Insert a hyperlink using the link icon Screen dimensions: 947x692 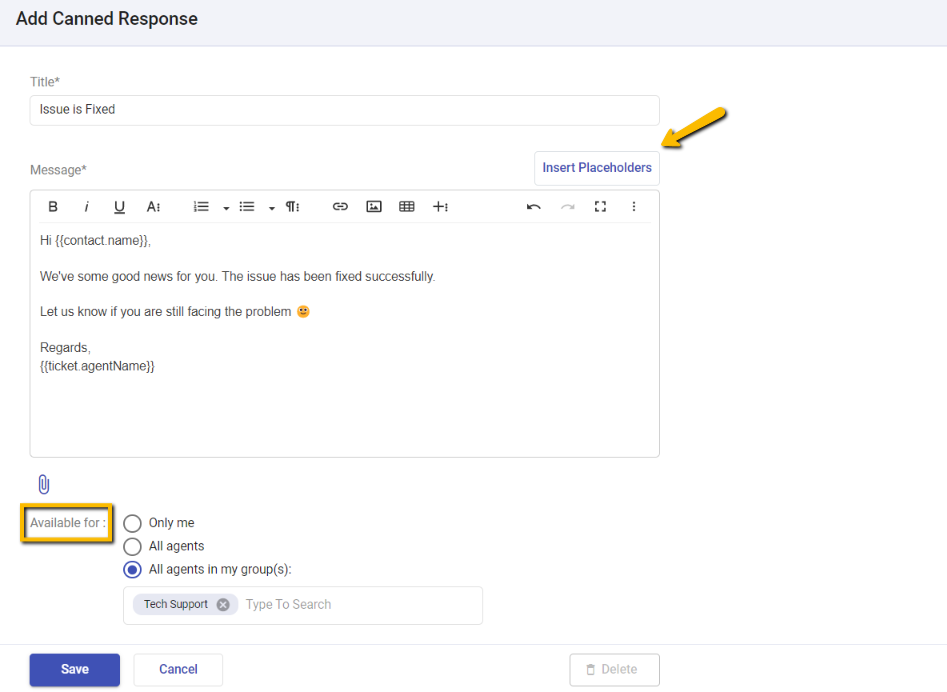pos(340,207)
